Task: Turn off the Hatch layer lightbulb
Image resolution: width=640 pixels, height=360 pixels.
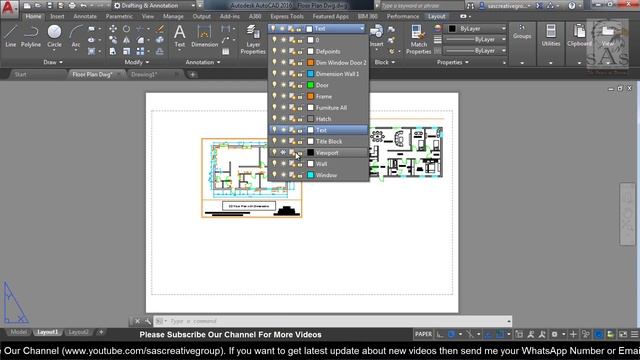Action: click(274, 118)
